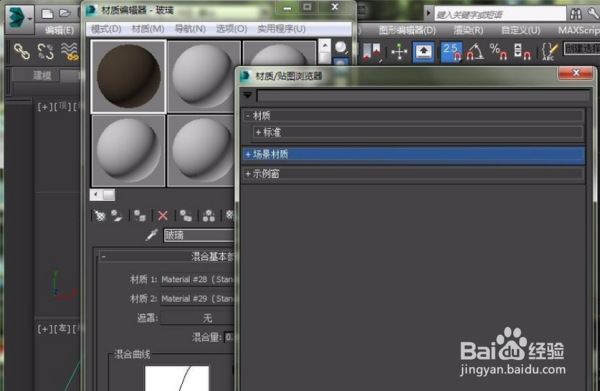The width and height of the screenshot is (600, 391).
Task: Open 导航(N) menu in Material Editor
Action: (190, 29)
